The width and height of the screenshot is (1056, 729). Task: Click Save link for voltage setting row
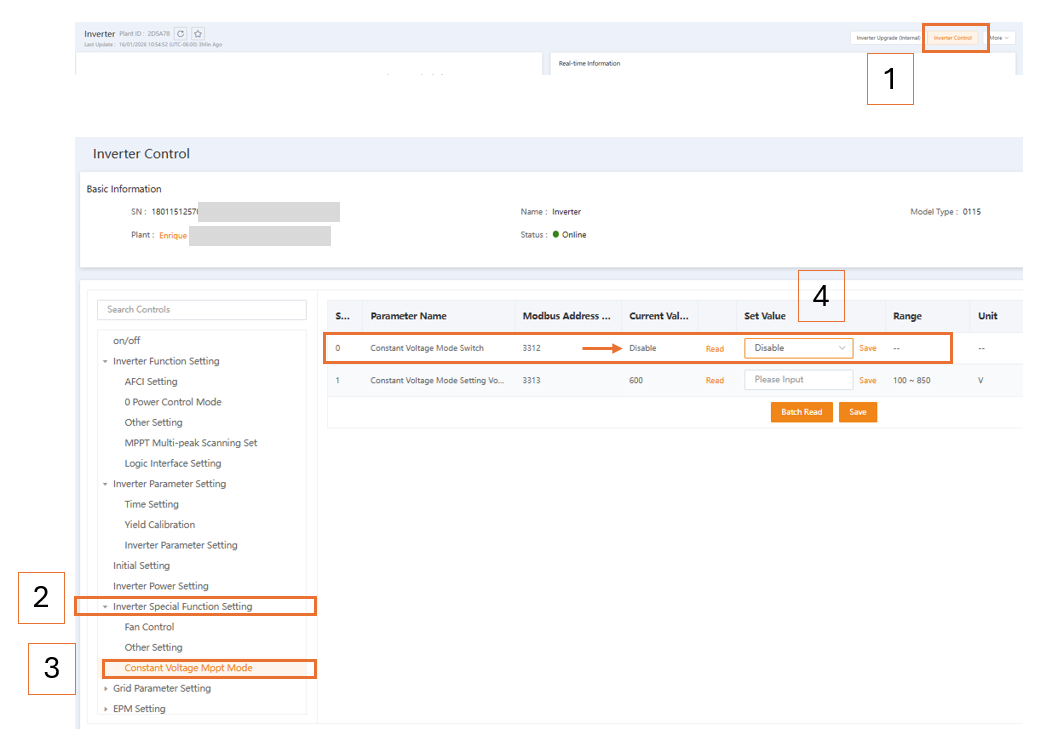click(x=867, y=381)
